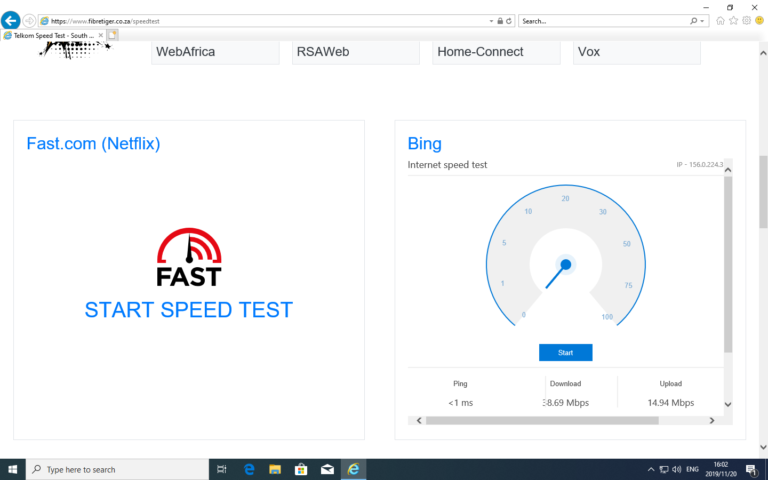Click the Bing widget scroll right arrow
Image resolution: width=768 pixels, height=480 pixels.
point(712,420)
